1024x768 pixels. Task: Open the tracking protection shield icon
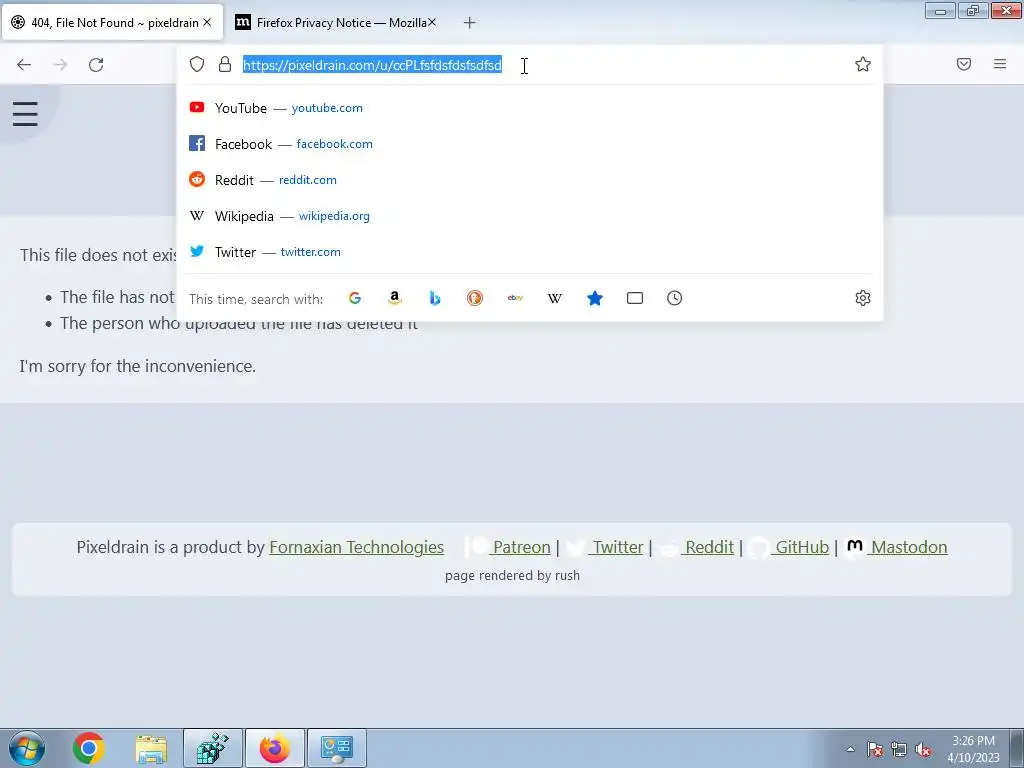coord(197,64)
